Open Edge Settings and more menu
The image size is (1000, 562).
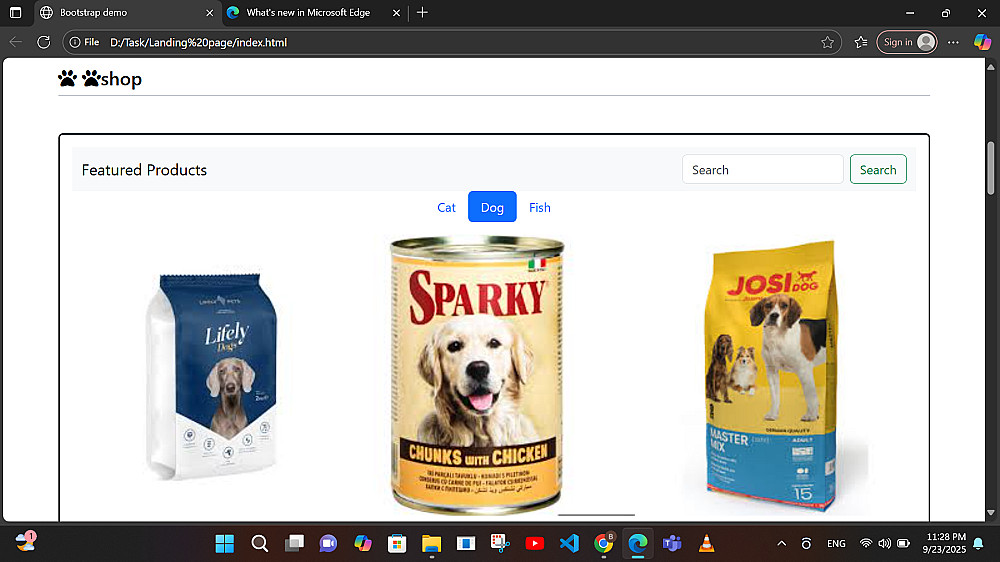[953, 42]
